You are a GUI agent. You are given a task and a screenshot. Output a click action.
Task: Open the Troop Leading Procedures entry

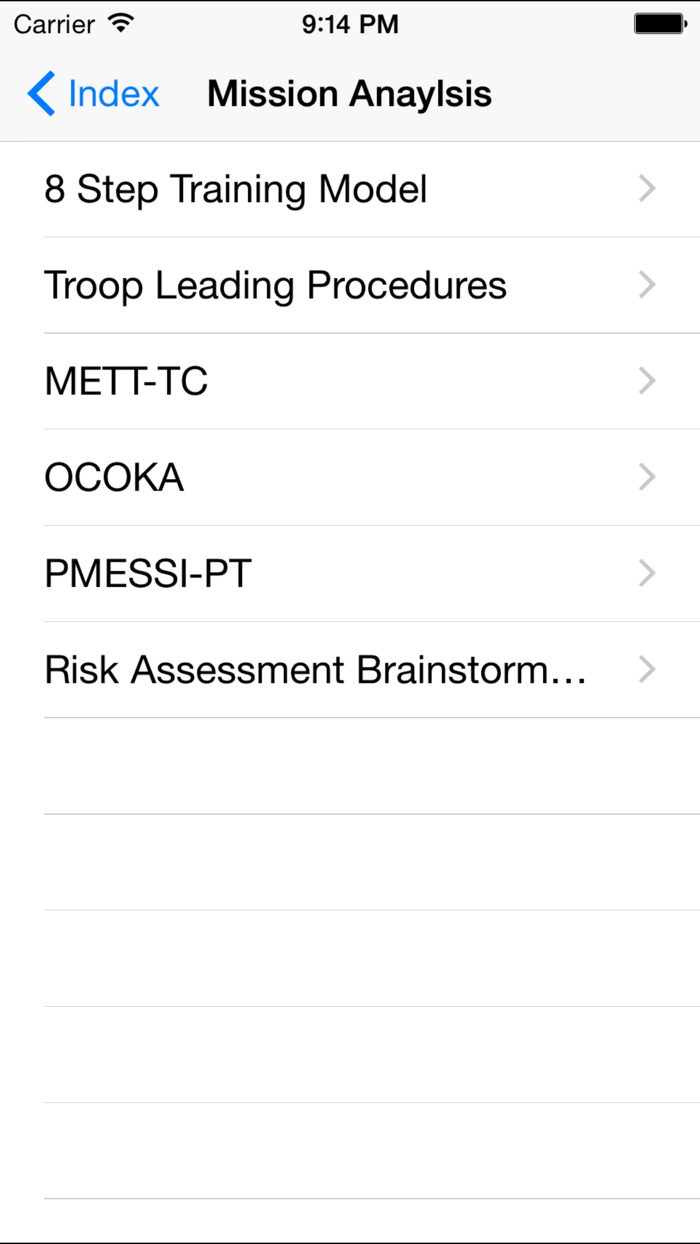tap(275, 284)
